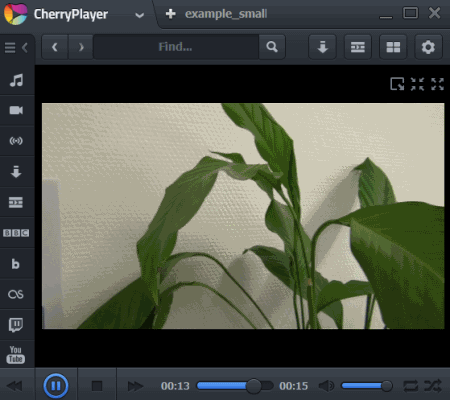Open the settings gear
The image size is (450, 400).
click(428, 47)
